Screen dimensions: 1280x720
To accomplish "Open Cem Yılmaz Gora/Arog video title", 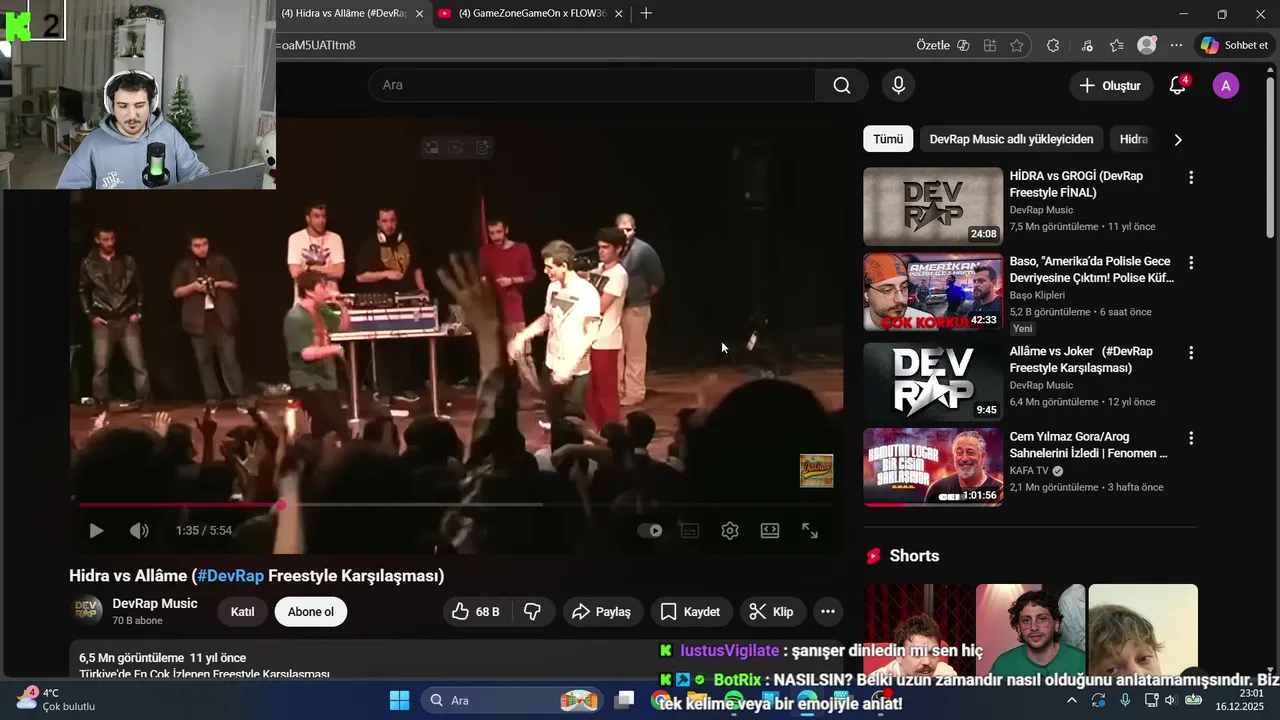I will click(x=1089, y=445).
